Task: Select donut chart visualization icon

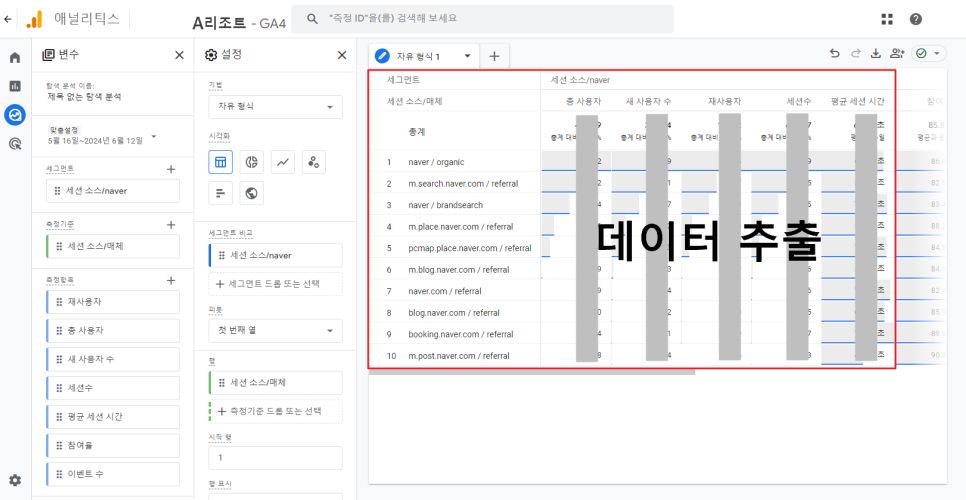Action: tap(251, 162)
